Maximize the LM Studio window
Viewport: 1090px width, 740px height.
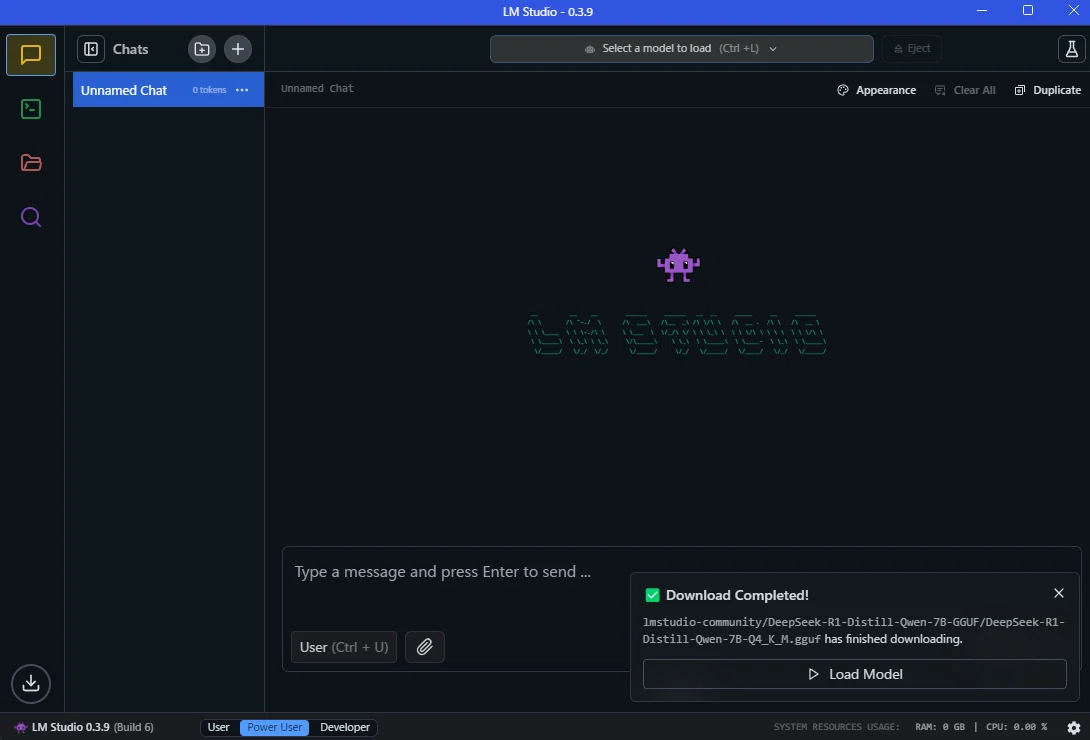click(x=1027, y=10)
